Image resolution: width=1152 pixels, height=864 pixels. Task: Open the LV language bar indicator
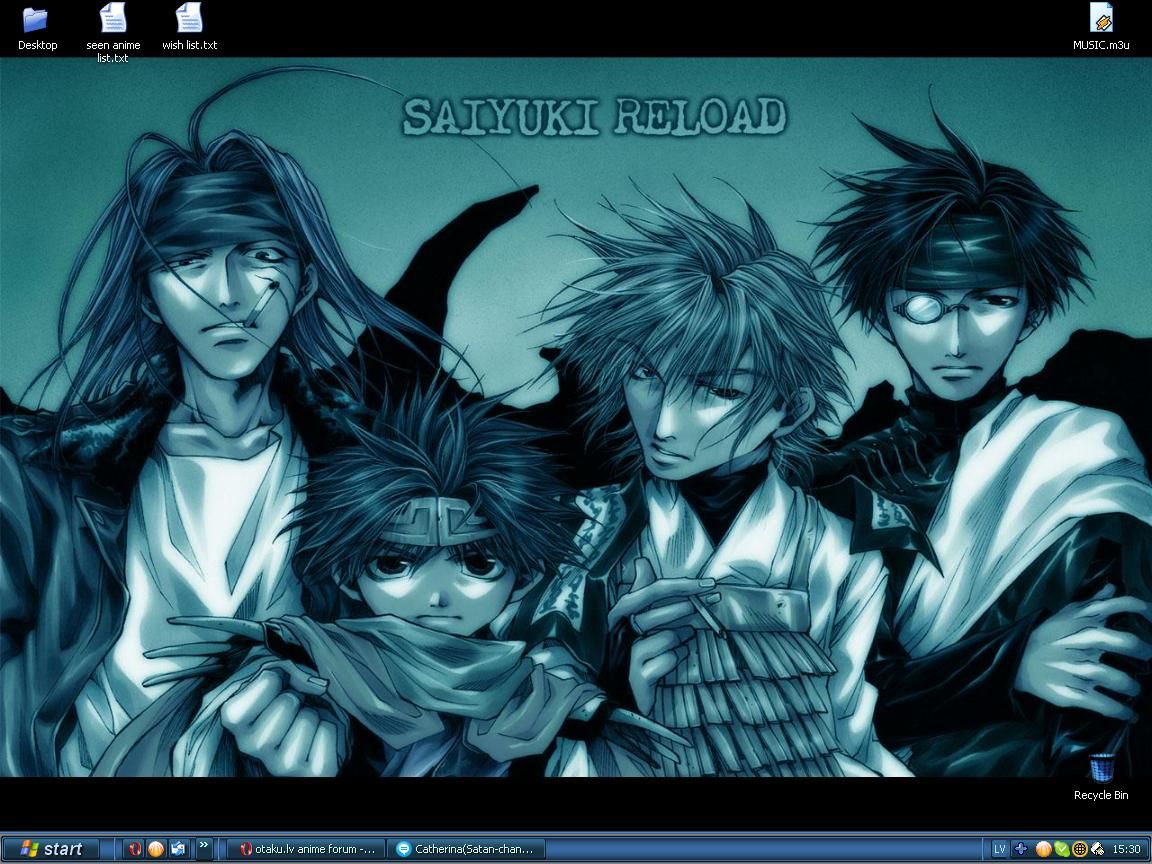click(998, 849)
